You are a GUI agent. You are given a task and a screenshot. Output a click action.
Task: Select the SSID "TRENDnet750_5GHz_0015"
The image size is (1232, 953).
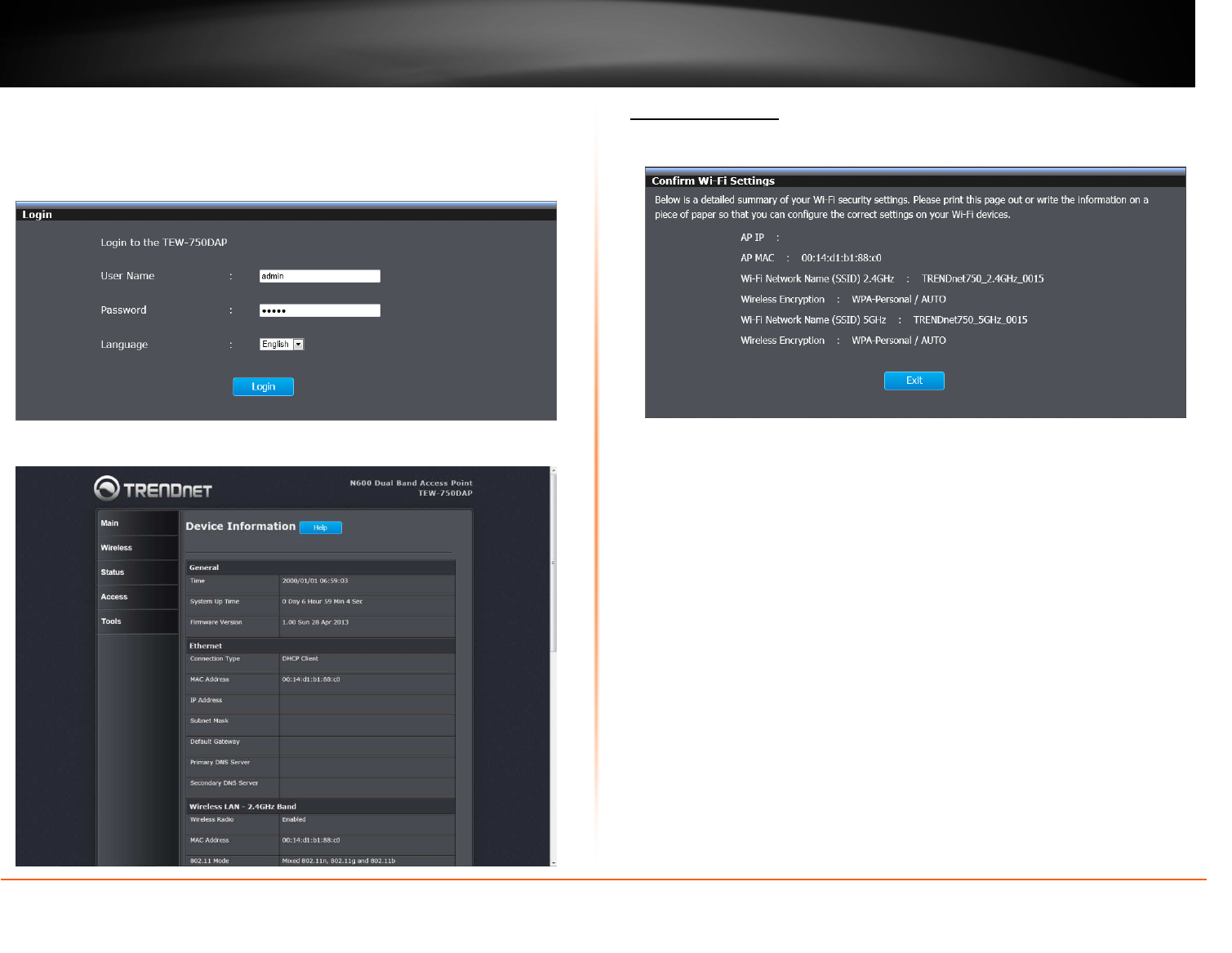[971, 320]
